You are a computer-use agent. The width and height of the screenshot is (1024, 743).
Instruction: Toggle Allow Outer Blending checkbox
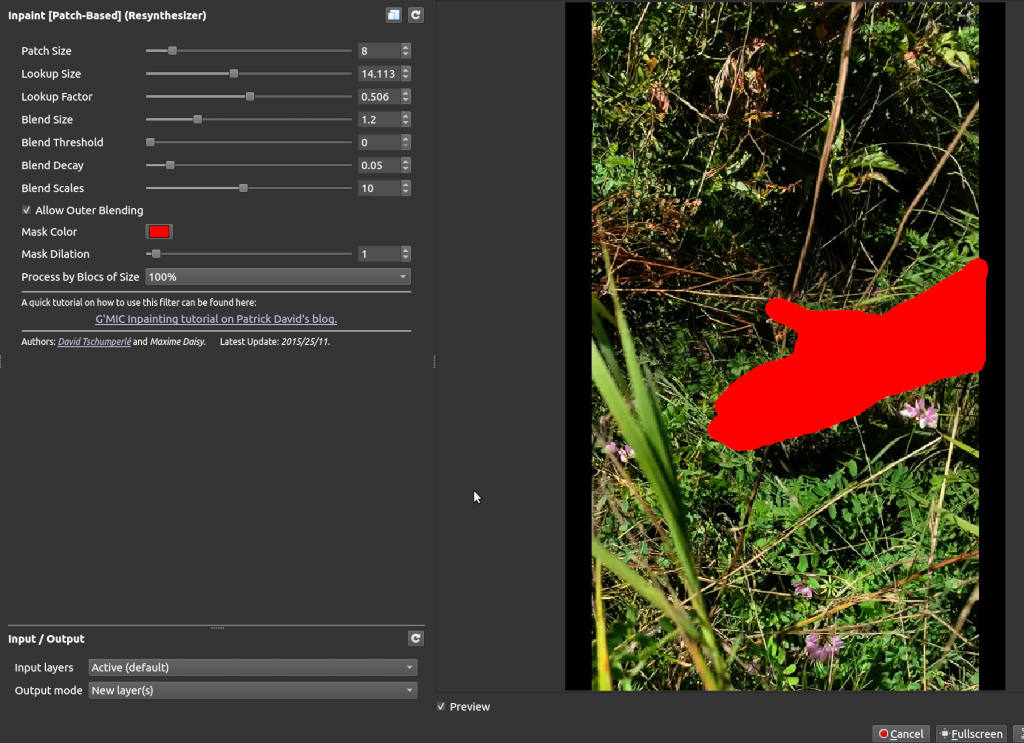[26, 210]
